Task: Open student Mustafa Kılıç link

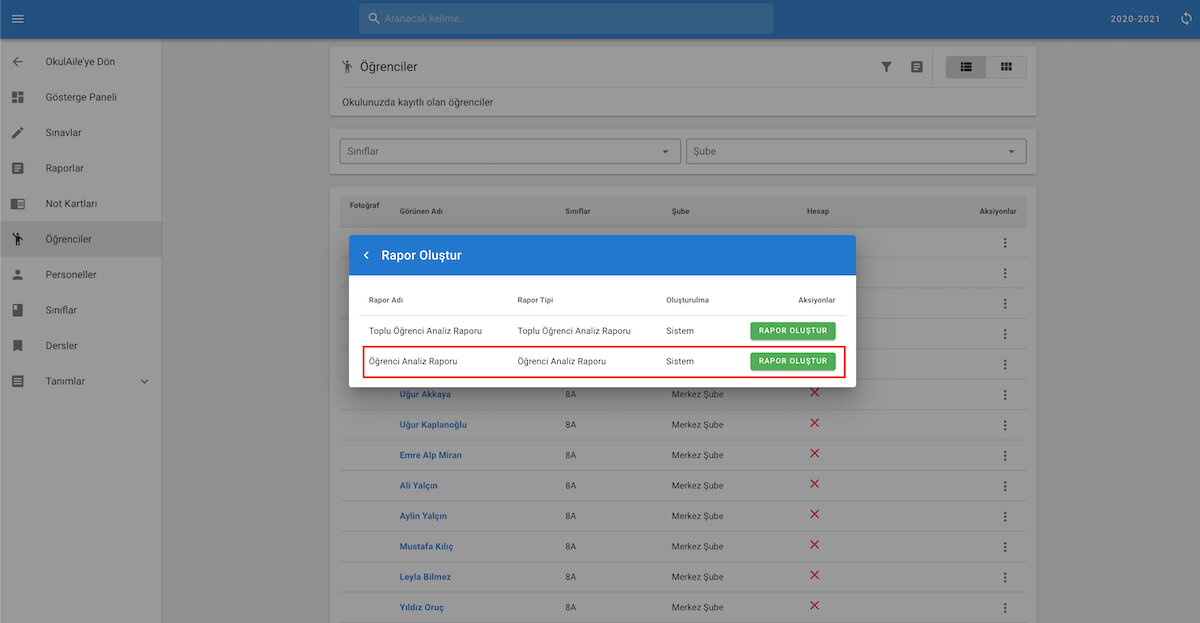Action: pyautogui.click(x=426, y=547)
